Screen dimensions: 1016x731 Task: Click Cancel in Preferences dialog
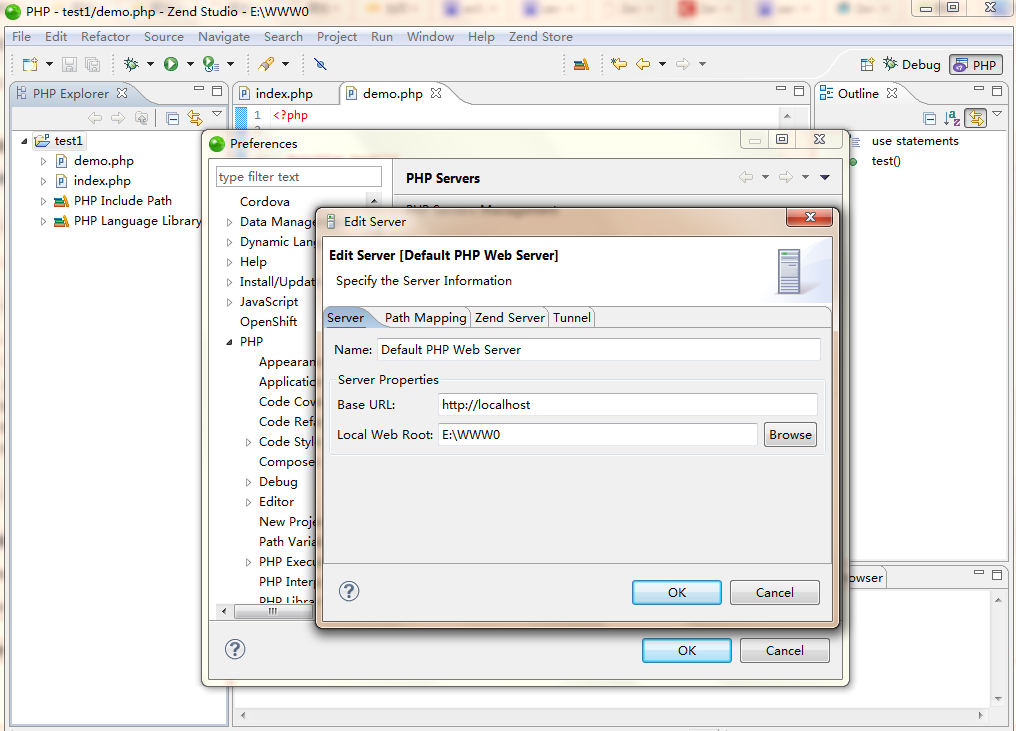click(785, 650)
